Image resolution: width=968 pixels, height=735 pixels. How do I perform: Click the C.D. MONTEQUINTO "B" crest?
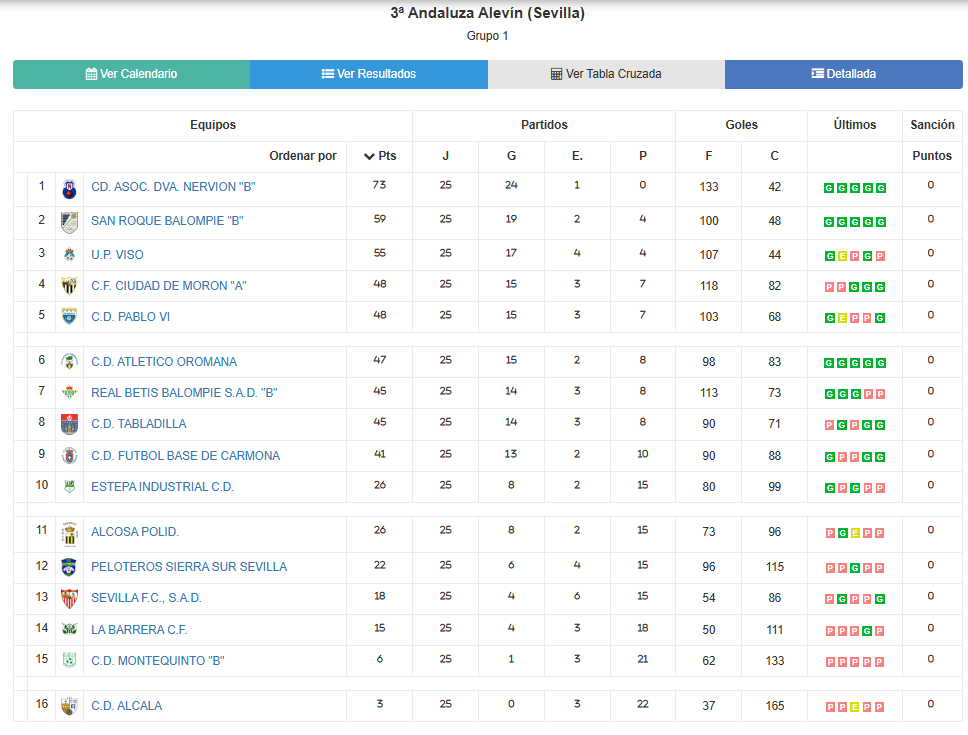(70, 660)
